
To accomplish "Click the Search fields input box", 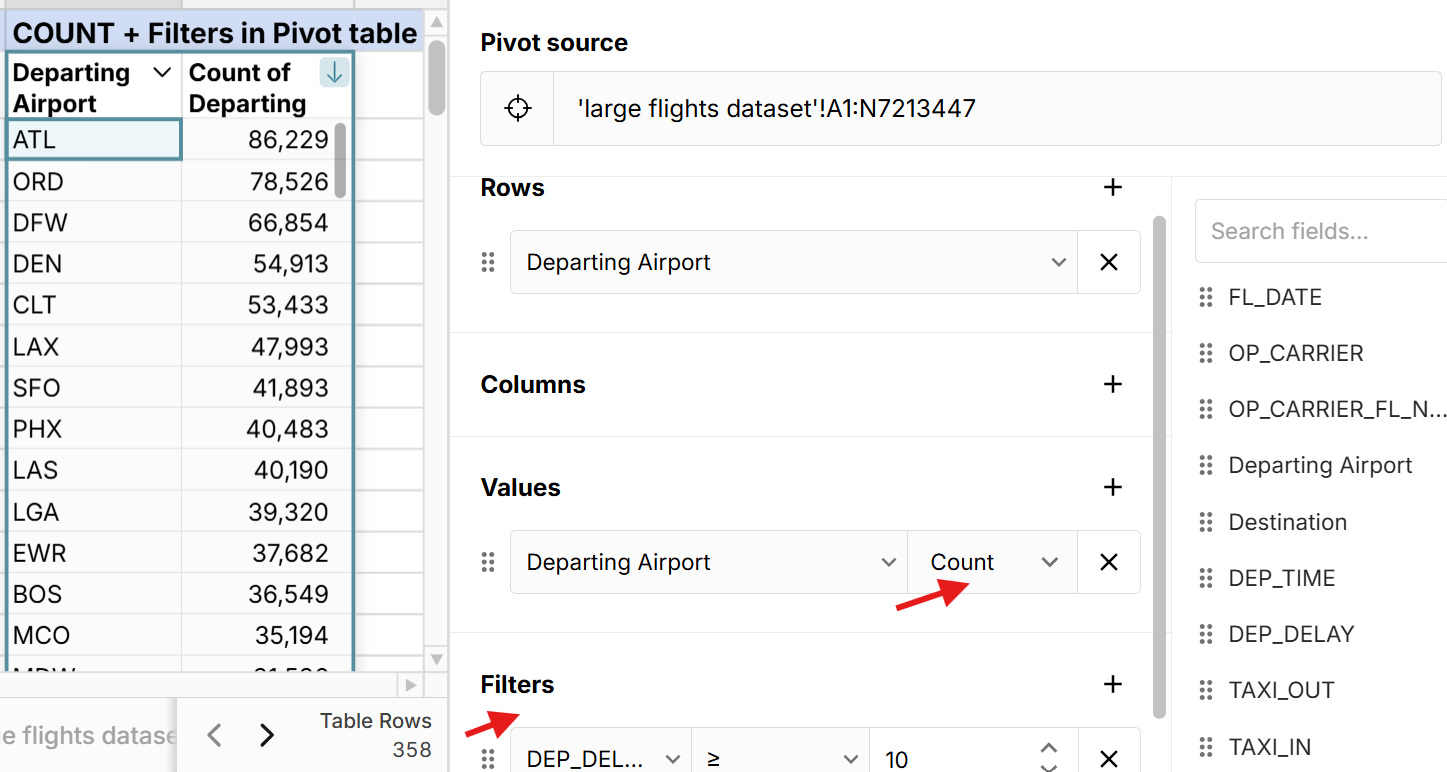I will (1320, 232).
